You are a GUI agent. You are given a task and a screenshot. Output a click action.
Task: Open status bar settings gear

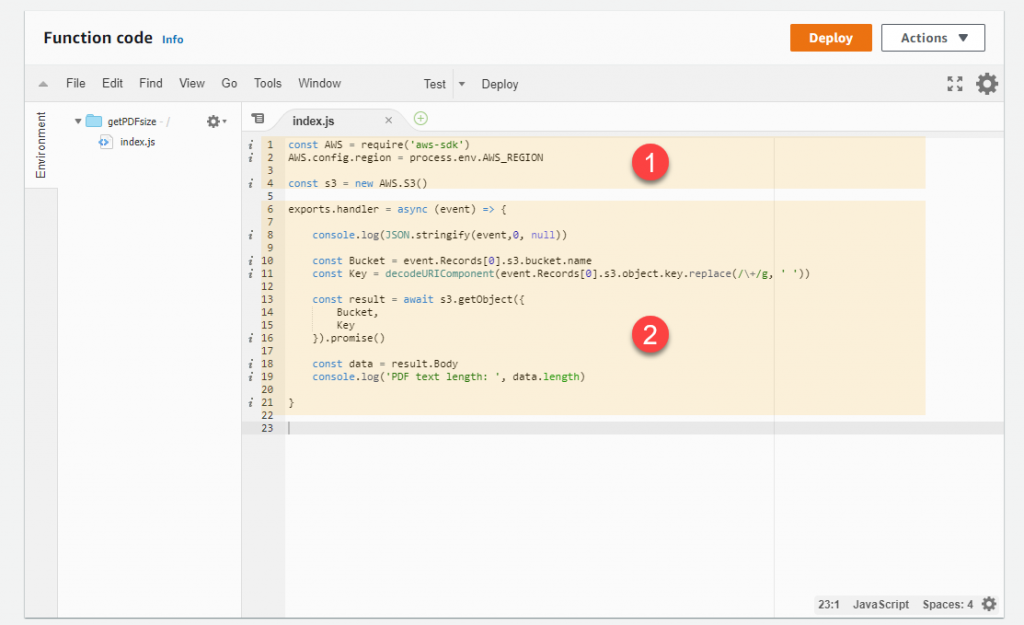click(x=988, y=604)
